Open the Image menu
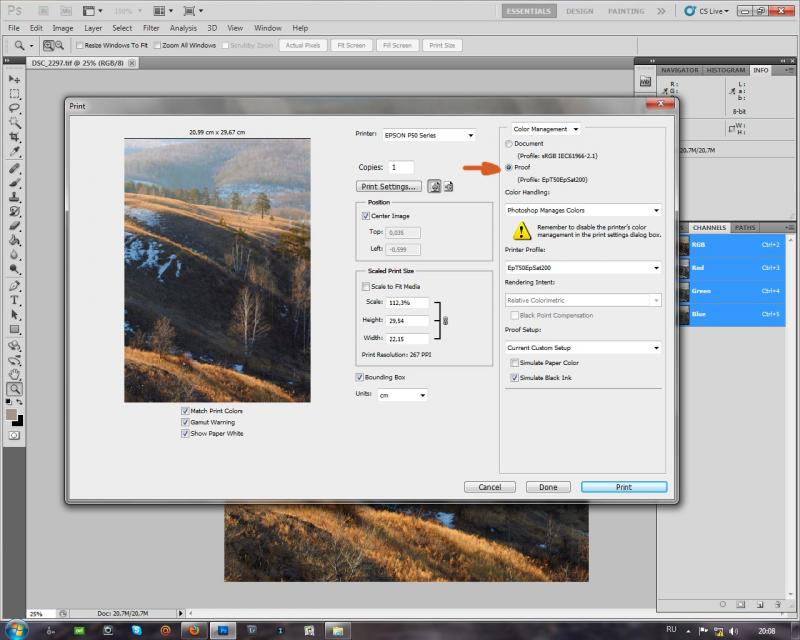800x640 pixels. (63, 28)
